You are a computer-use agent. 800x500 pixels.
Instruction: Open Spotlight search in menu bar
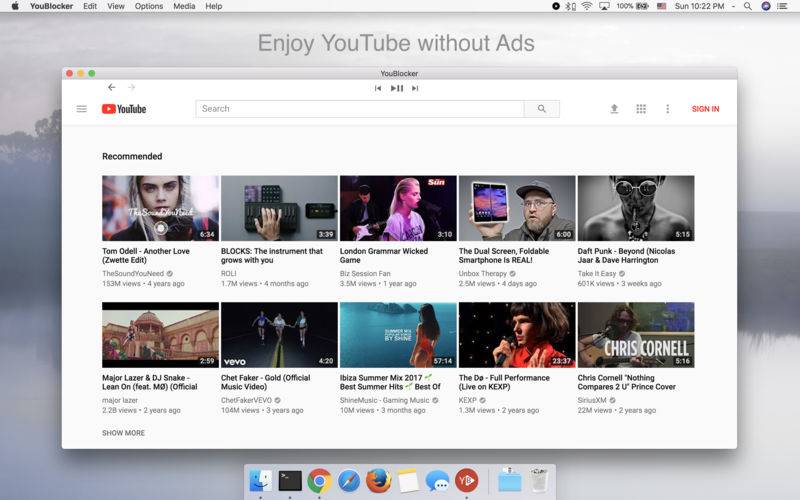pos(747,6)
